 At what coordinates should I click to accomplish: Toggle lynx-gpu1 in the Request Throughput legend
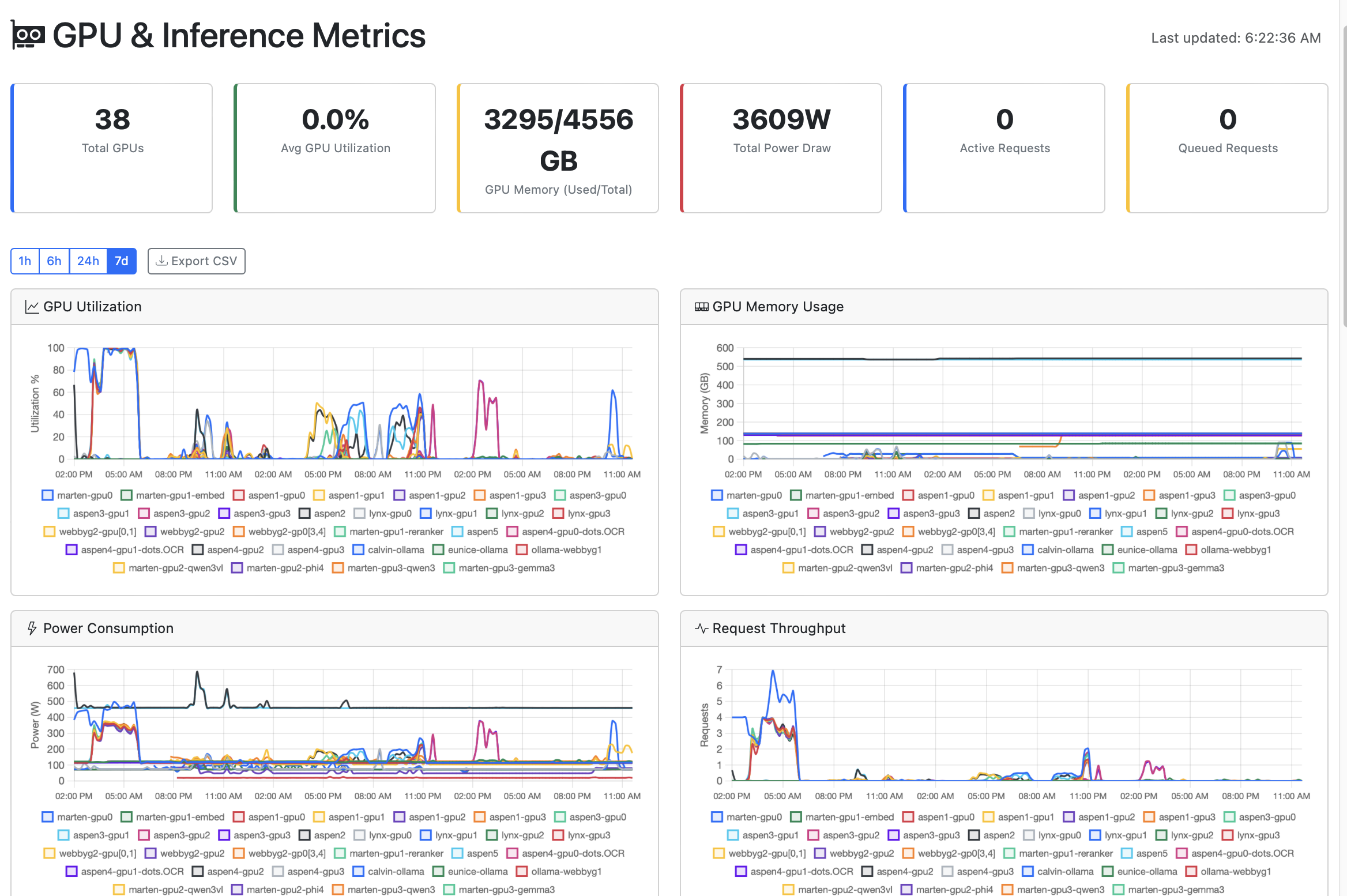pos(1117,835)
